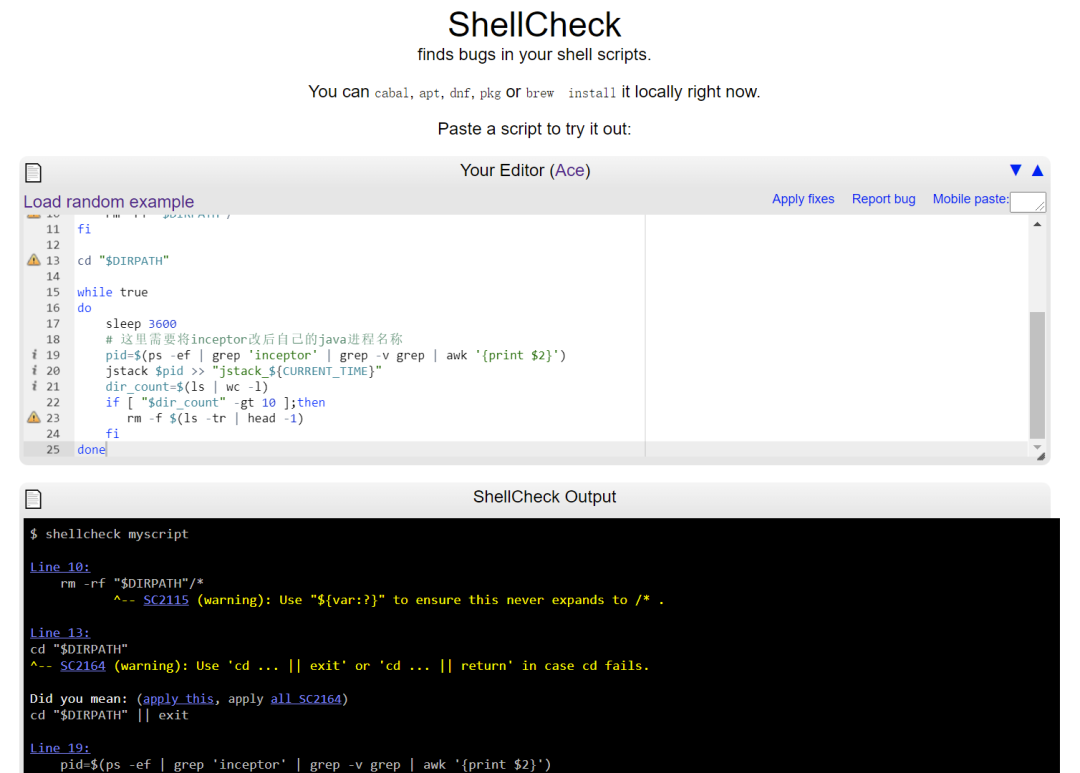Click the blue down triangle at top right
The width and height of the screenshot is (1080, 773).
1016,169
